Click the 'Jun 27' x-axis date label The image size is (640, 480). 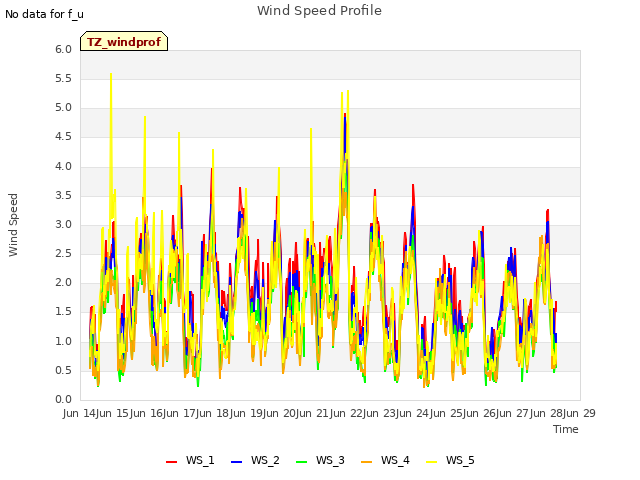[514, 413]
